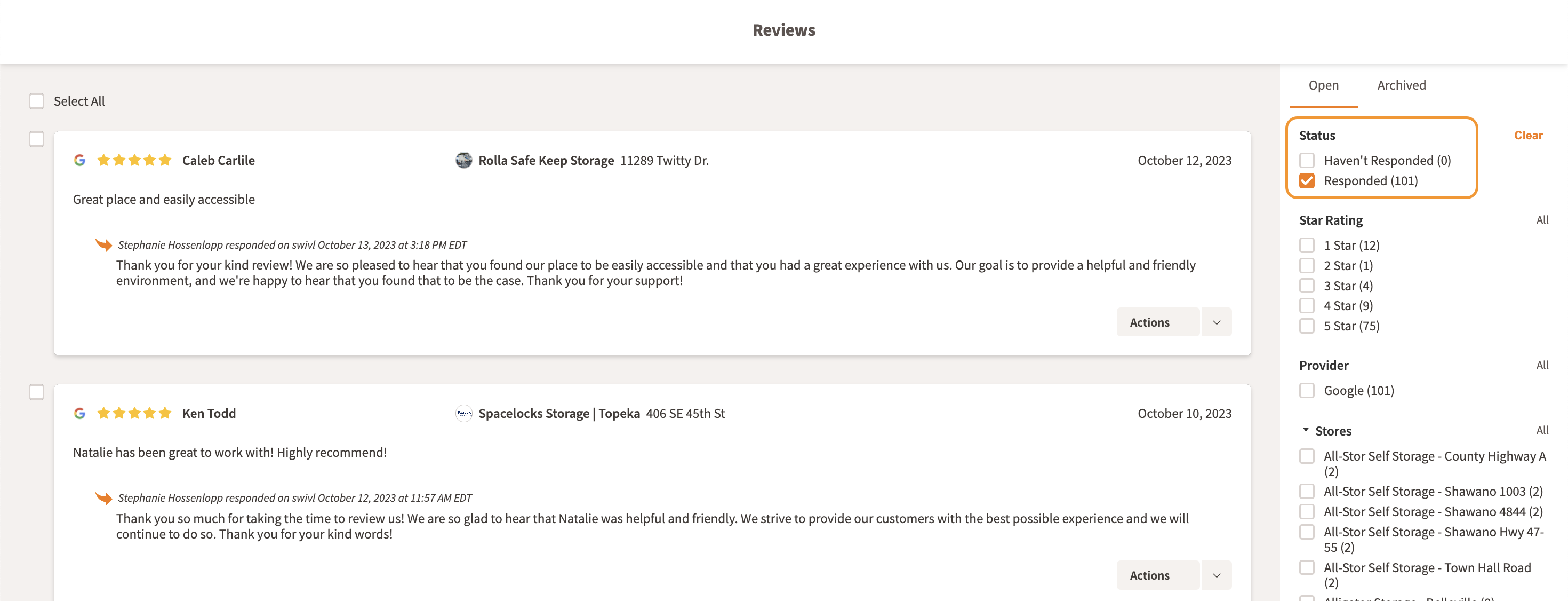
Task: Open Actions dropdown arrow for Caleb Carlile review
Action: coord(1216,322)
